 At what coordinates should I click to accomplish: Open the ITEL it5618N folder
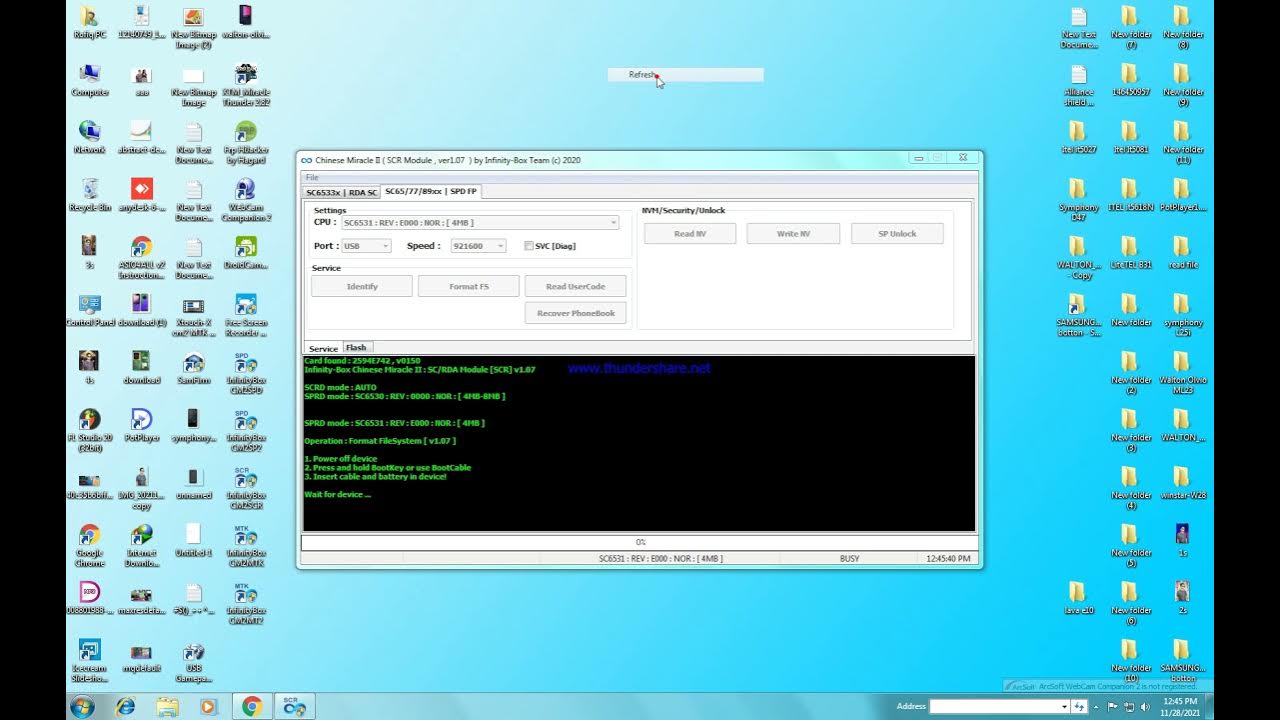(1130, 194)
